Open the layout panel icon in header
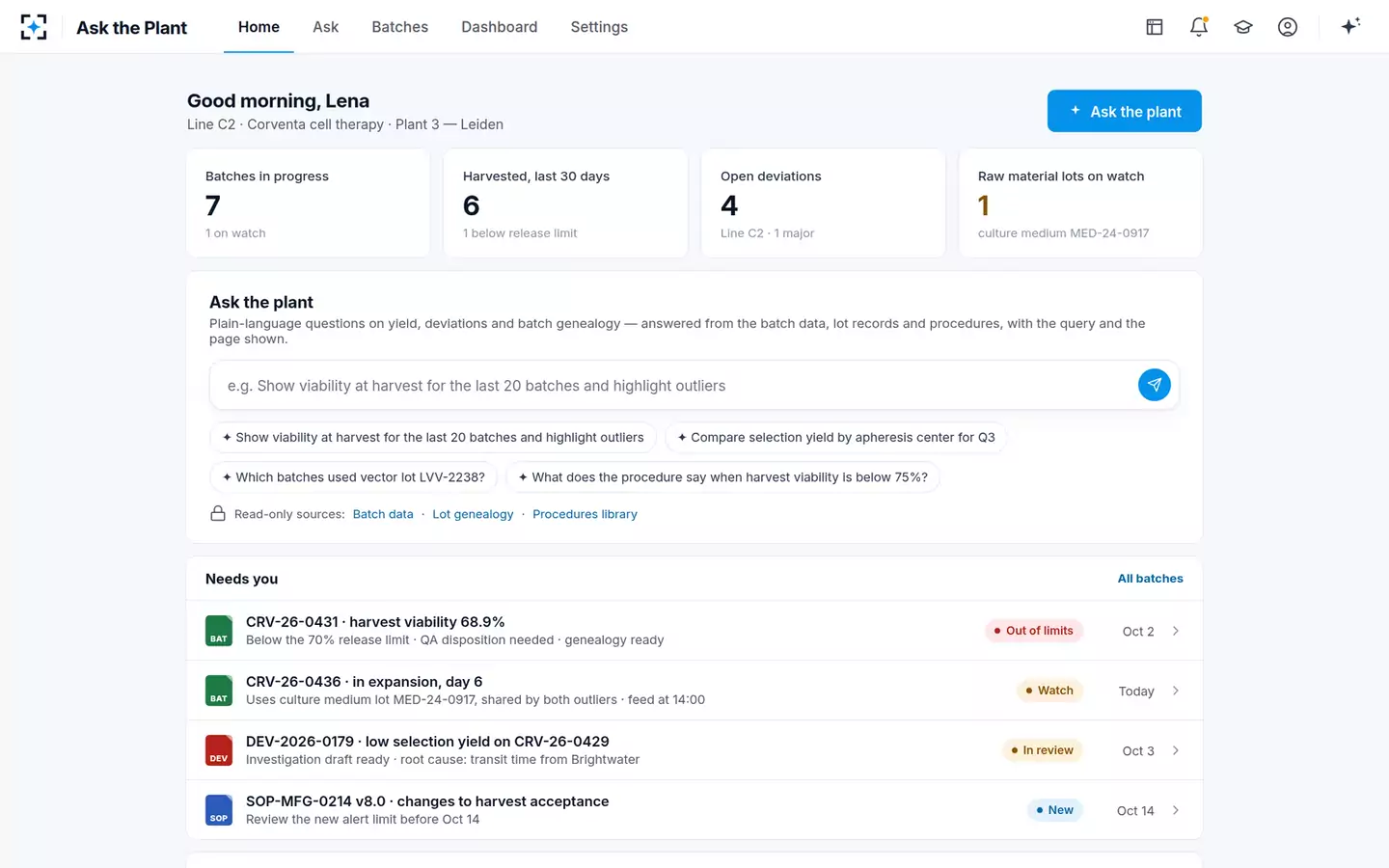This screenshot has width=1389, height=868. click(x=1155, y=27)
